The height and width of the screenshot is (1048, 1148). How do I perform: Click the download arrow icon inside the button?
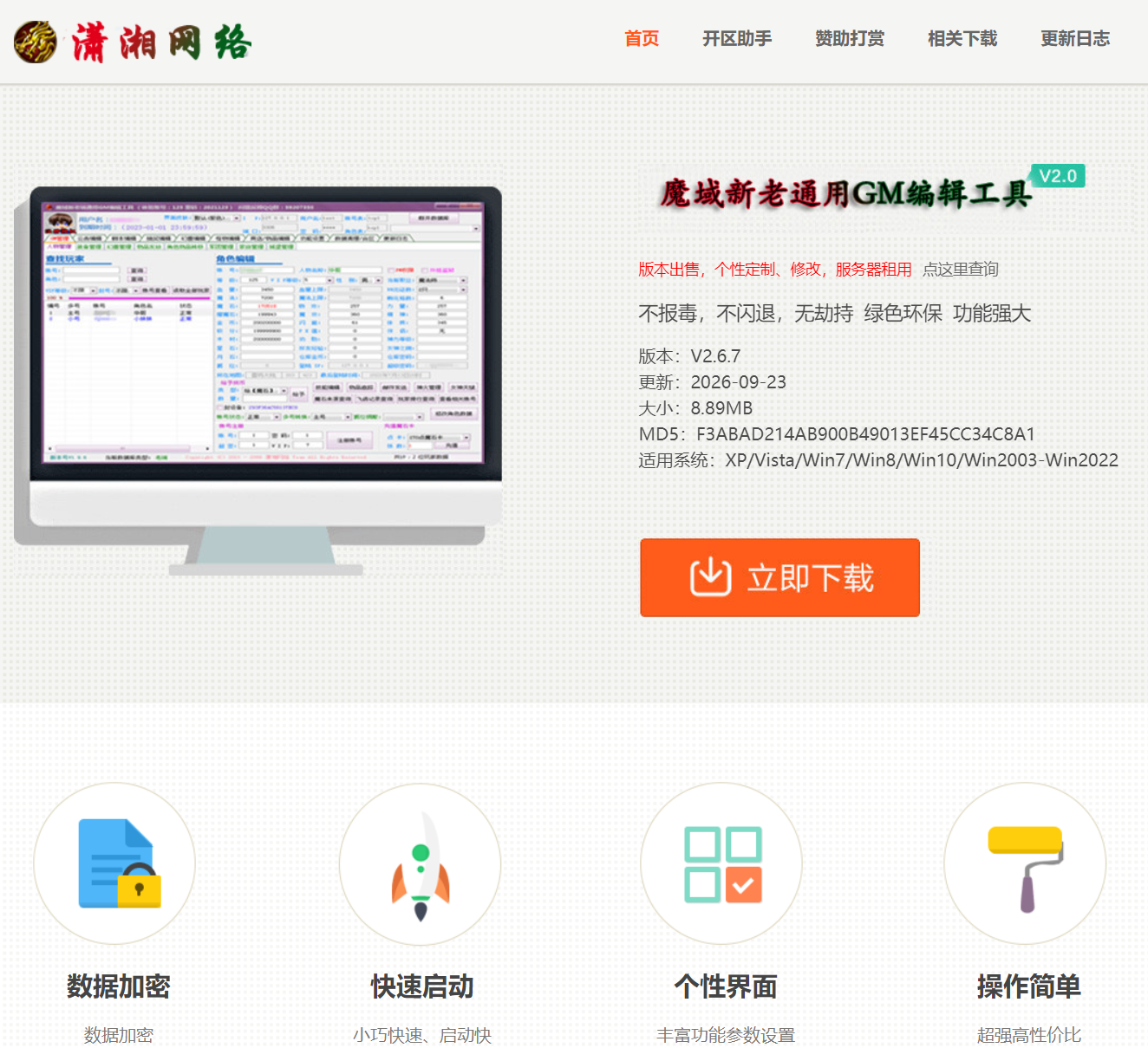pos(710,576)
